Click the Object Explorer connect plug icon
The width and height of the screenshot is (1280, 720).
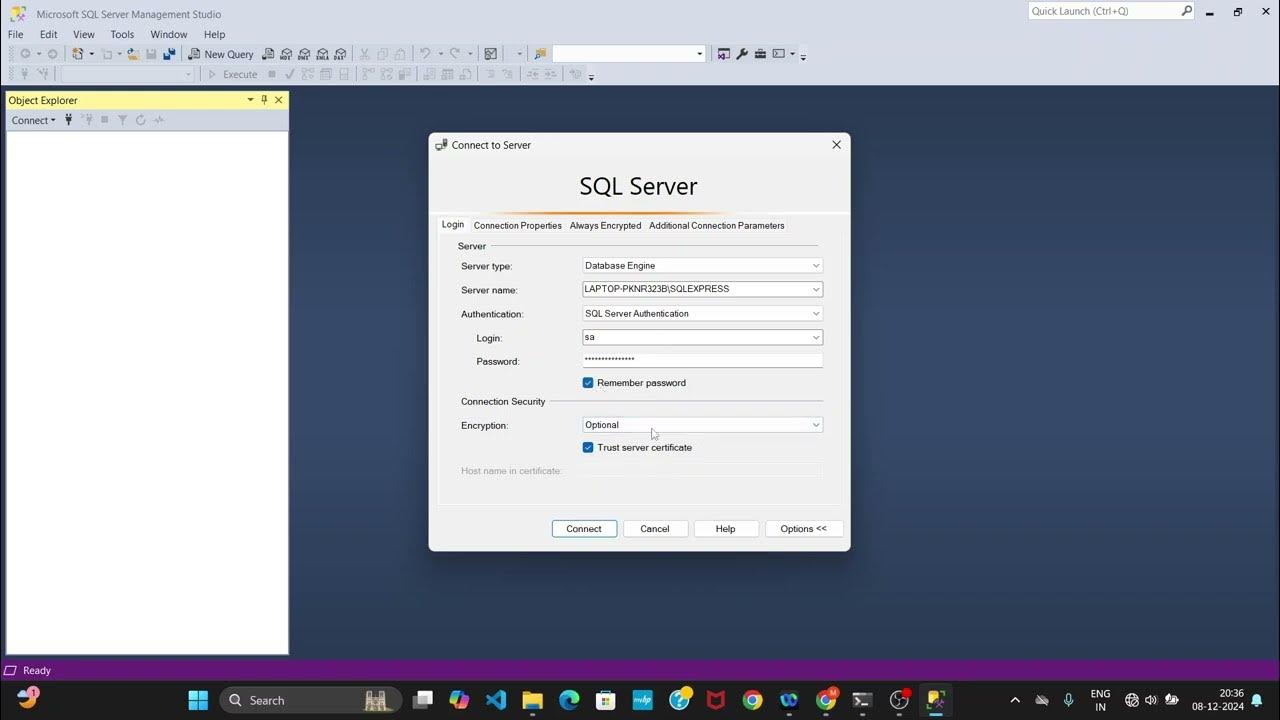tap(69, 120)
